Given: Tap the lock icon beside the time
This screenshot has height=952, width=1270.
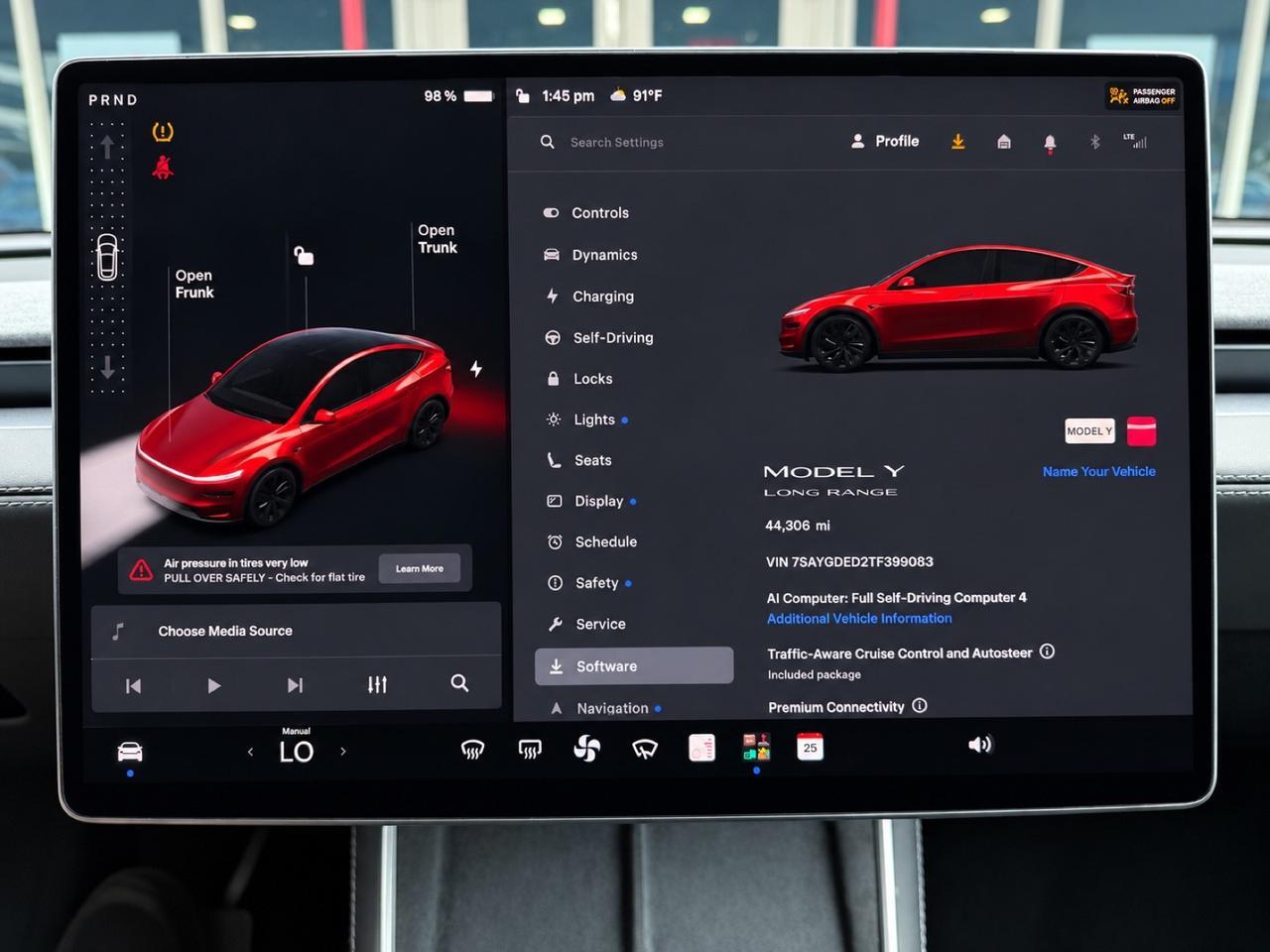Looking at the screenshot, I should [523, 95].
